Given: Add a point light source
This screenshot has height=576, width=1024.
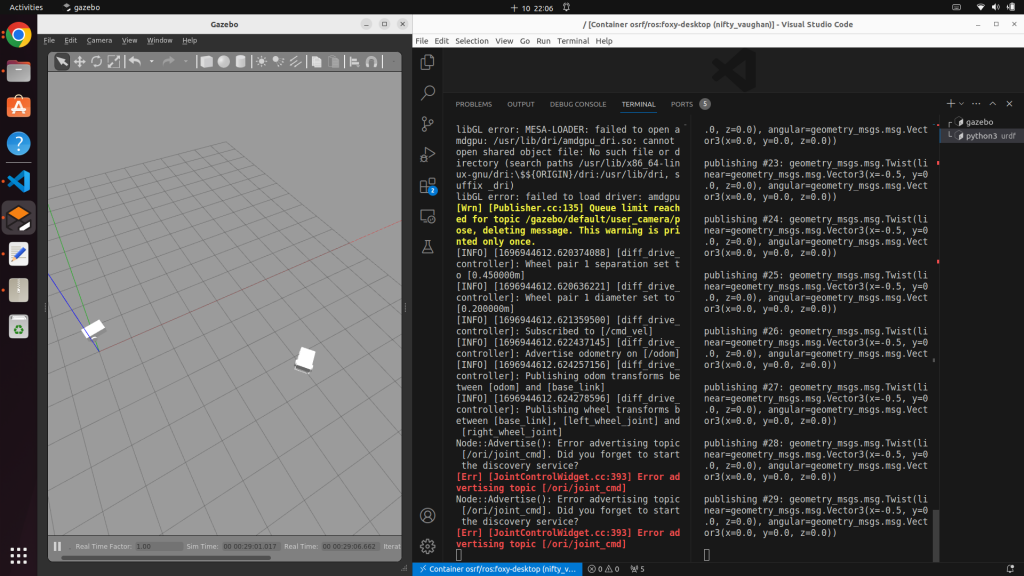Looking at the screenshot, I should [x=261, y=61].
